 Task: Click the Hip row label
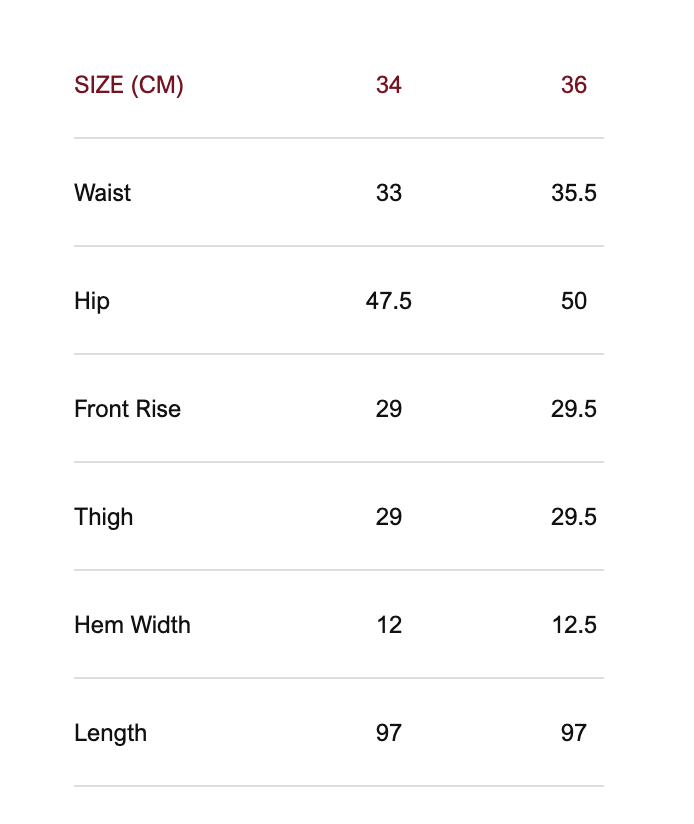92,301
